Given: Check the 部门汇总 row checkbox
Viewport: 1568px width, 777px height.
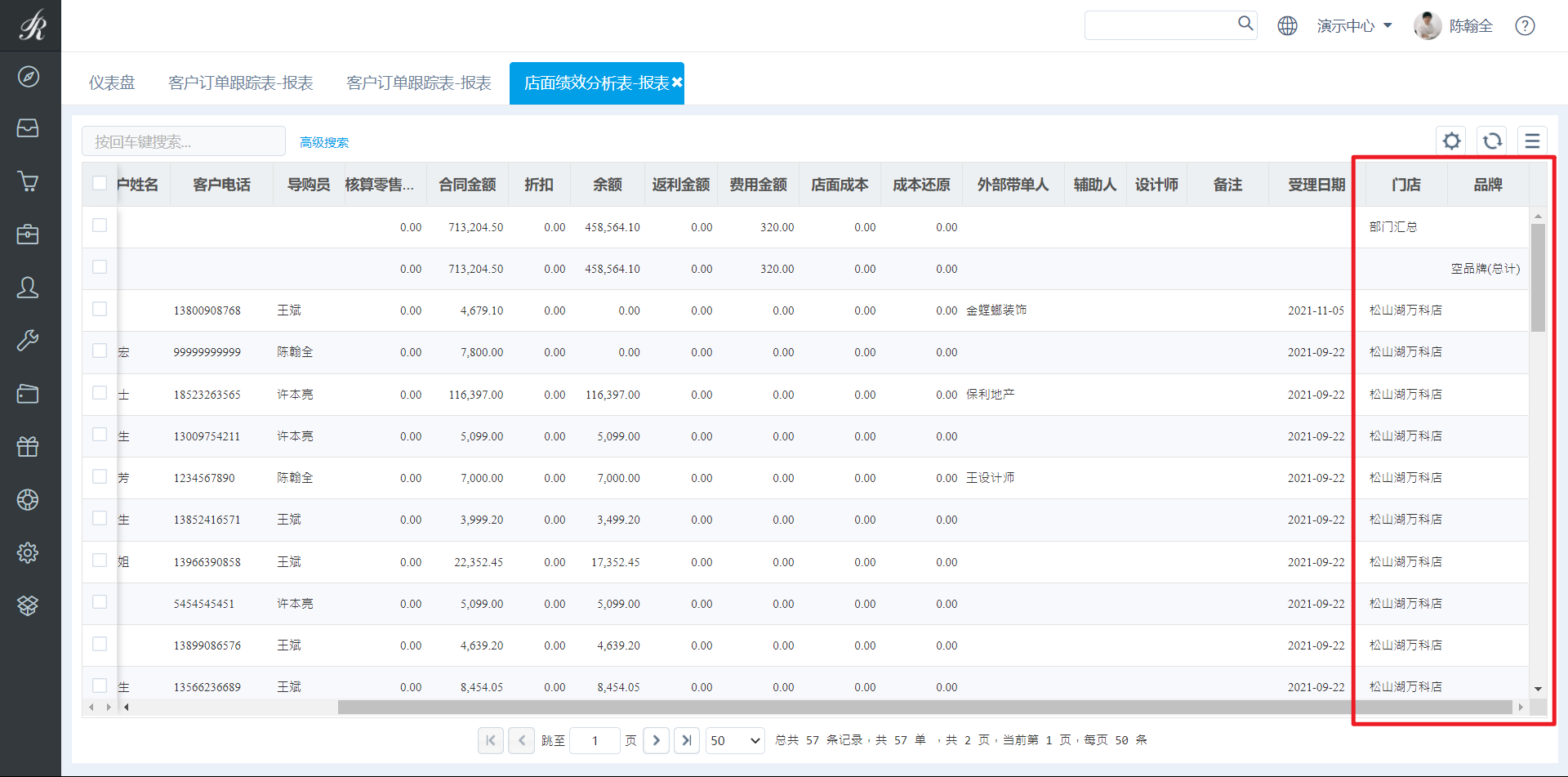Looking at the screenshot, I should pyautogui.click(x=100, y=225).
